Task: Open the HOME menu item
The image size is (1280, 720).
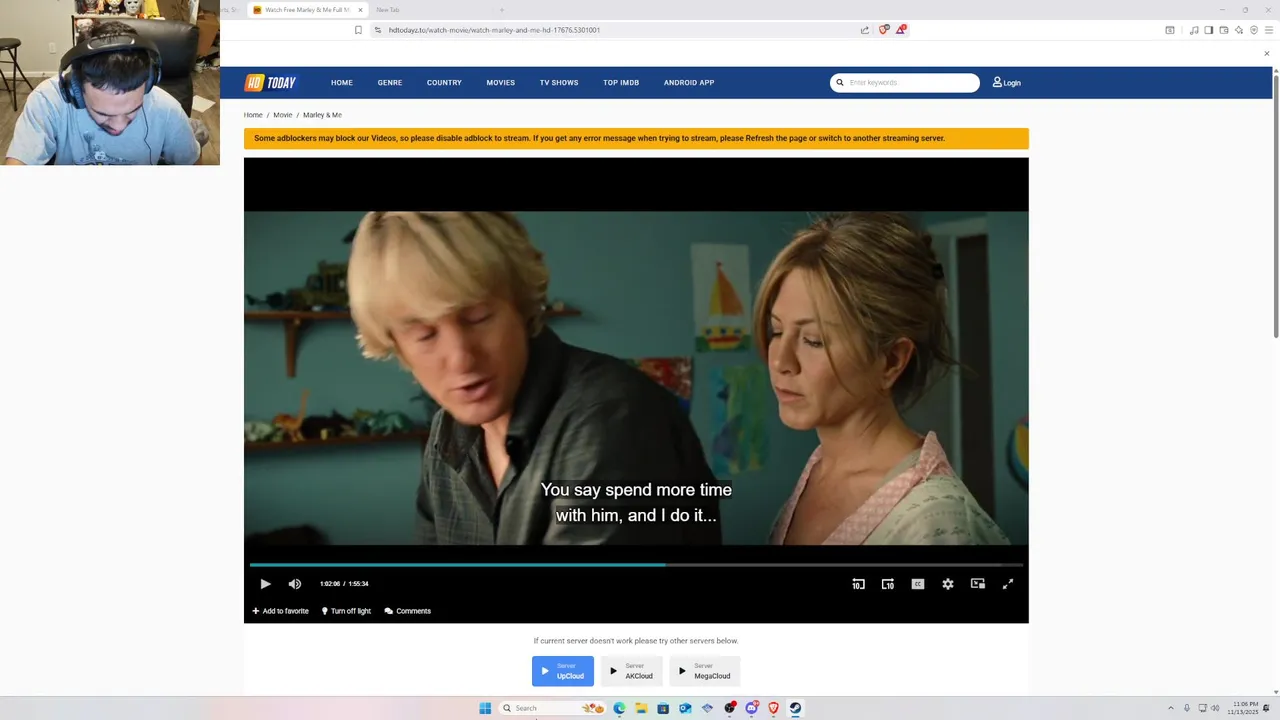Action: click(x=342, y=83)
